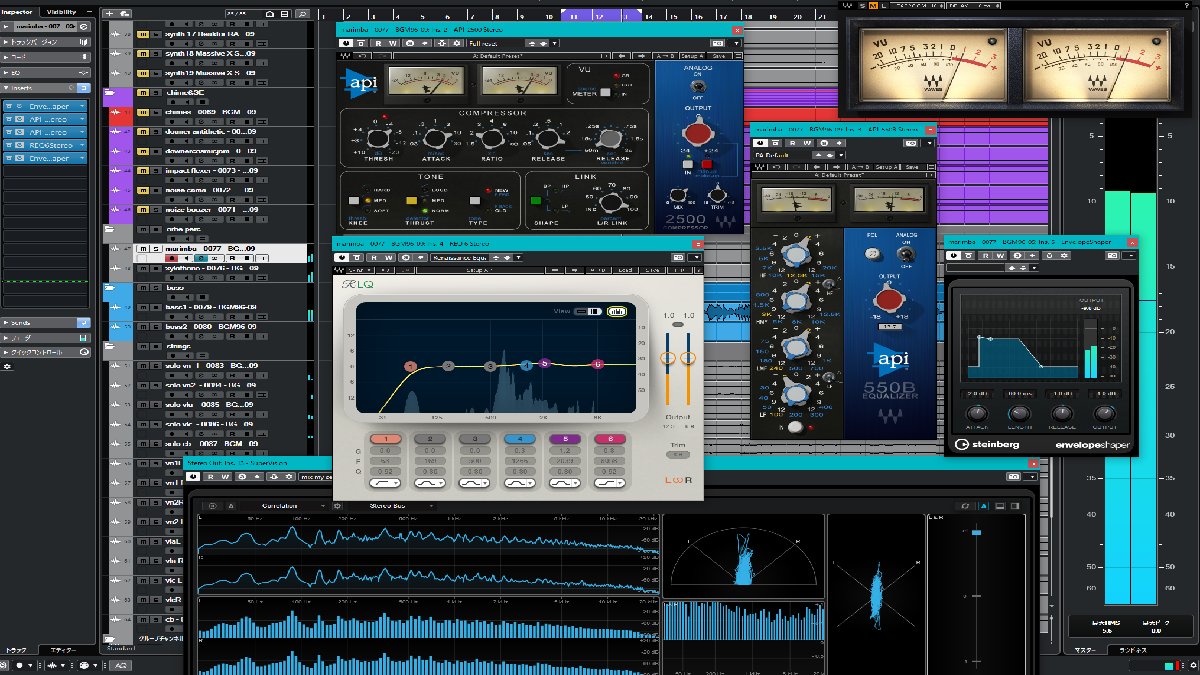Click the white IN button on 550B equalizer
The height and width of the screenshot is (675, 1200).
795,427
